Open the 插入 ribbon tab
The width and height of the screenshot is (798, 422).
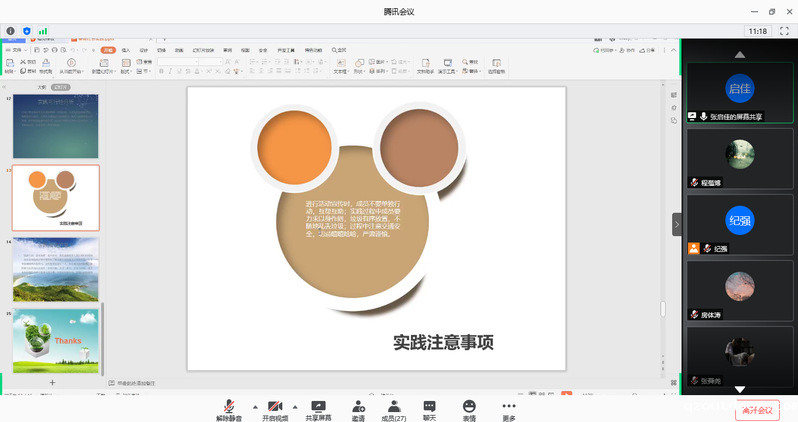(126, 49)
